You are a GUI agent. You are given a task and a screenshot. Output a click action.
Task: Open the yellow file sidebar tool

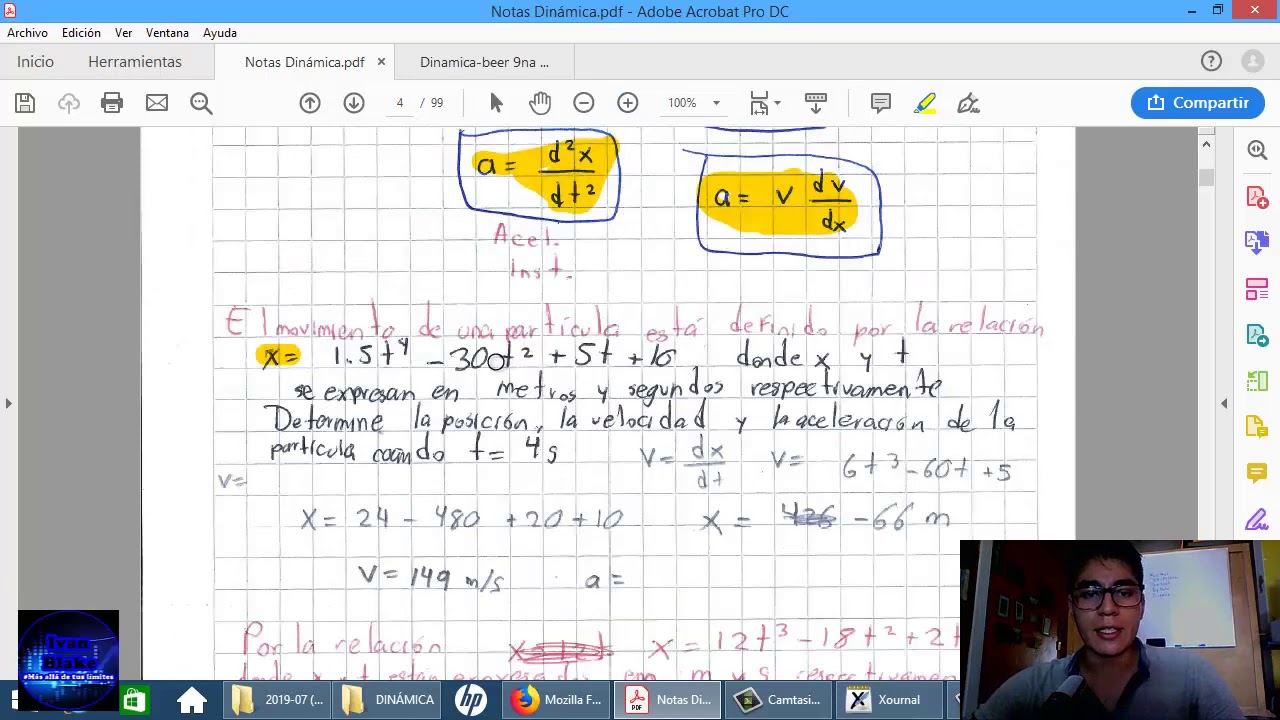pyautogui.click(x=1257, y=427)
